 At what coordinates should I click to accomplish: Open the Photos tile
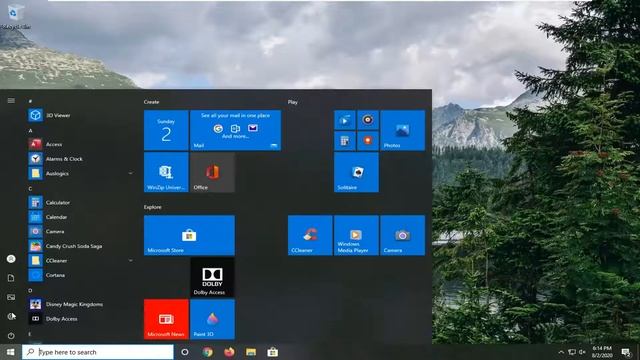[402, 130]
